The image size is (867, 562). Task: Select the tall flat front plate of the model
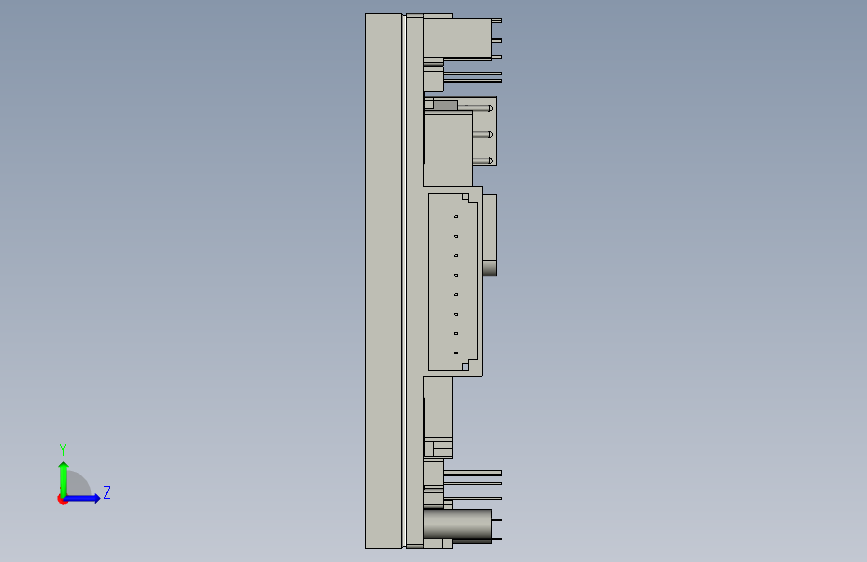coord(383,281)
